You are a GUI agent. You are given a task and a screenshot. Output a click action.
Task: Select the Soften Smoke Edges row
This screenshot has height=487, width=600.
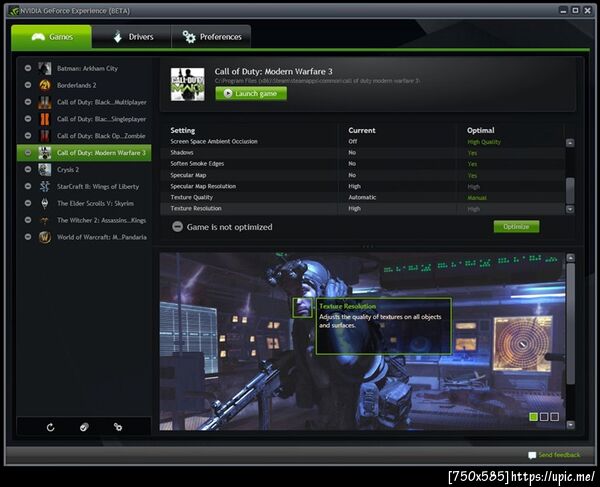coord(362,164)
